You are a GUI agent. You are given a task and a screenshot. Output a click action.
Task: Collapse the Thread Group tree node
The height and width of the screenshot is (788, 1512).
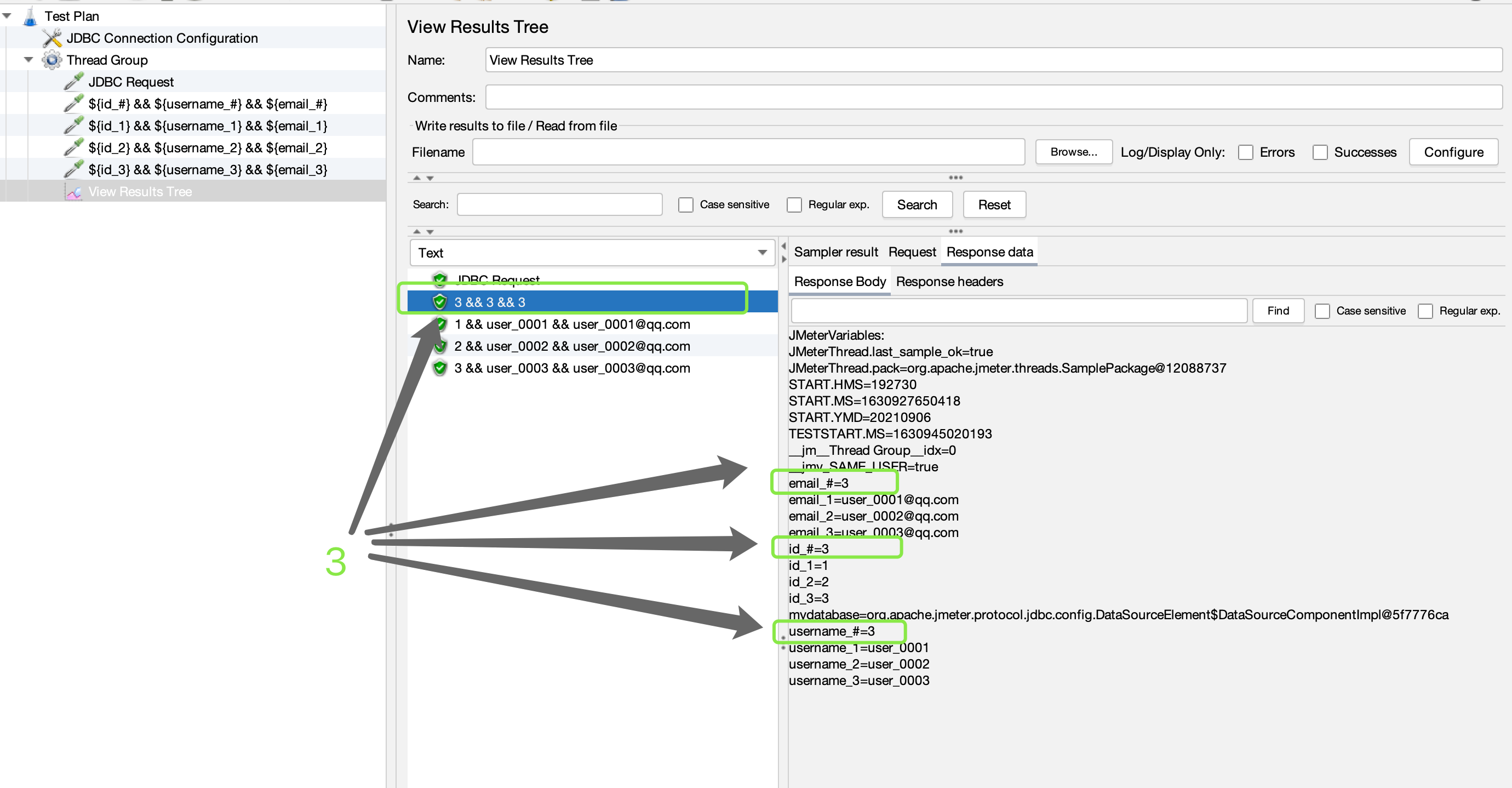click(28, 60)
